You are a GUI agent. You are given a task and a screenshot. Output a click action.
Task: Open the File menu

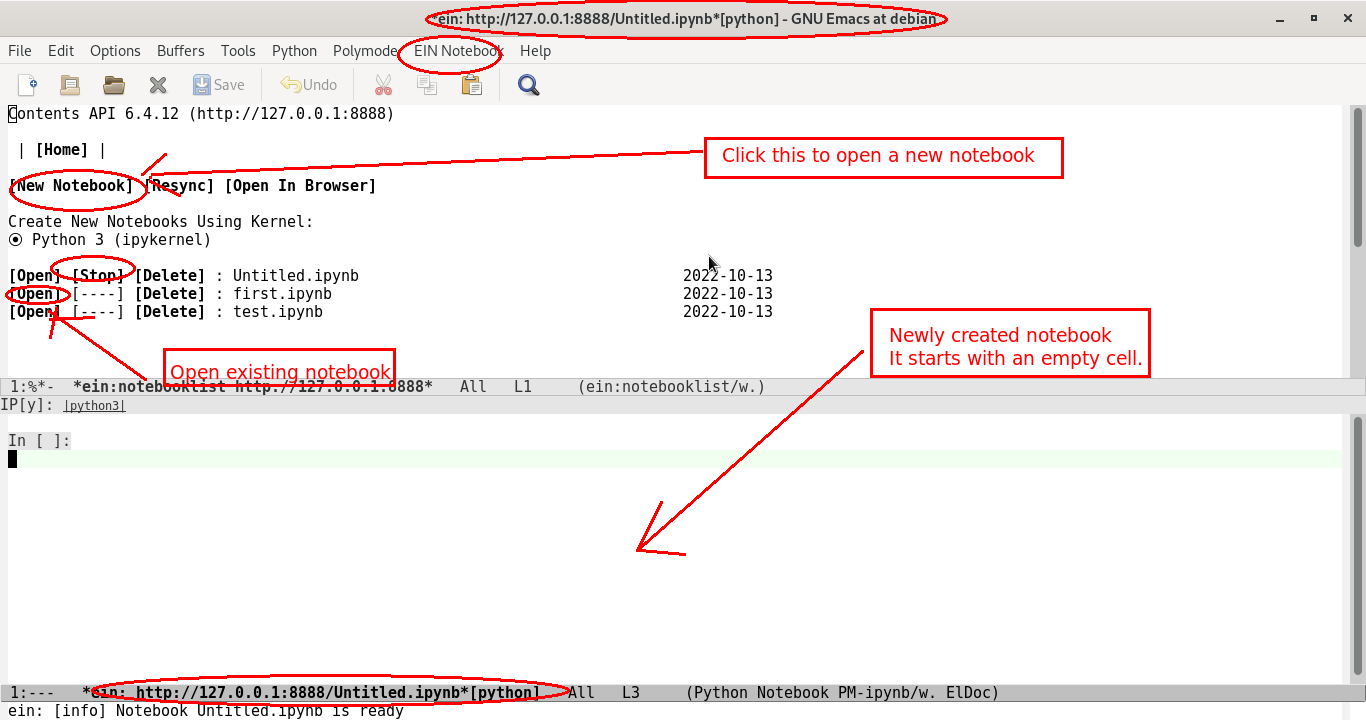(20, 51)
